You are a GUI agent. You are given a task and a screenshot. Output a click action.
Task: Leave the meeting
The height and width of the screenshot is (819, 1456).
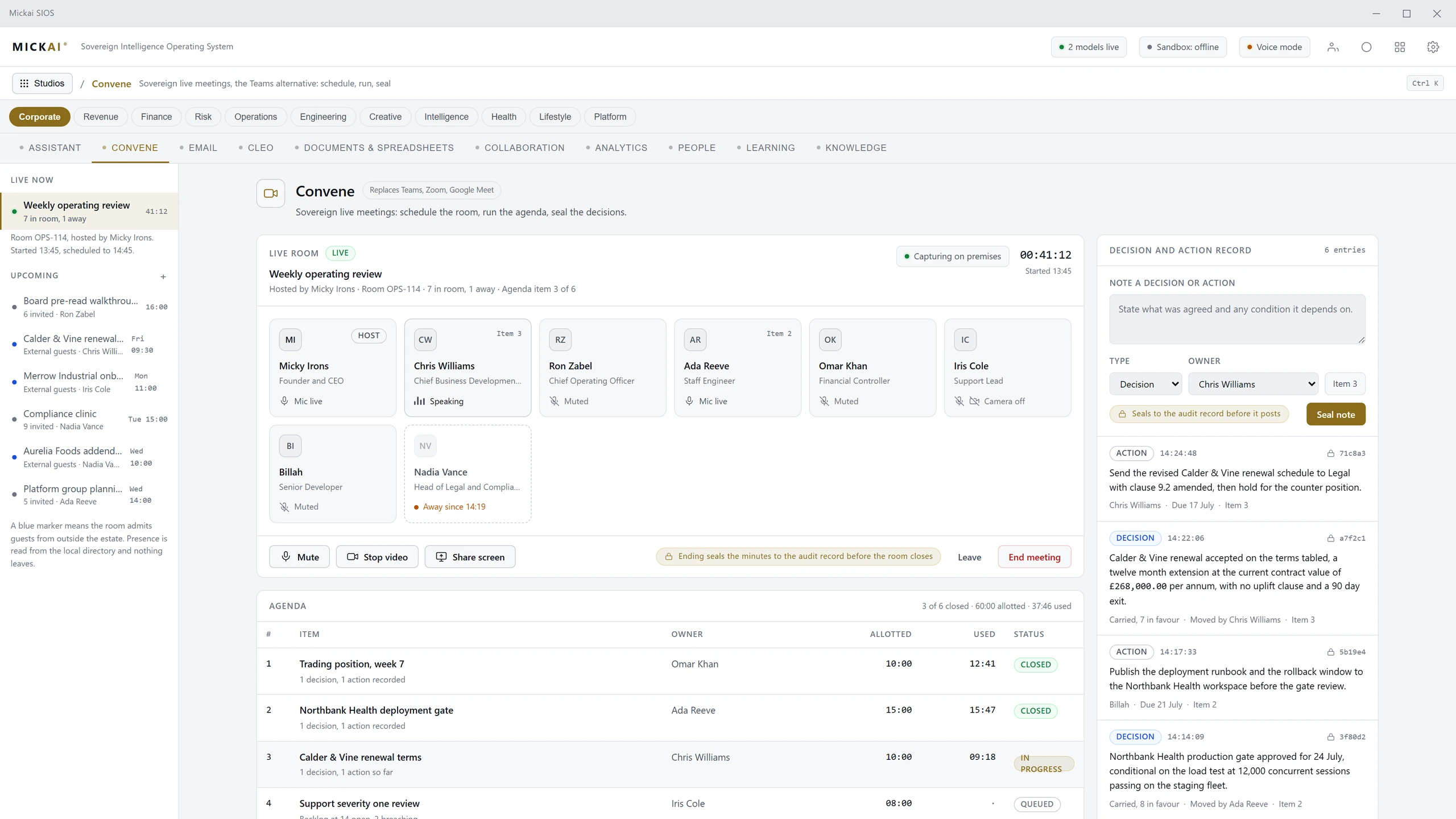pyautogui.click(x=969, y=557)
